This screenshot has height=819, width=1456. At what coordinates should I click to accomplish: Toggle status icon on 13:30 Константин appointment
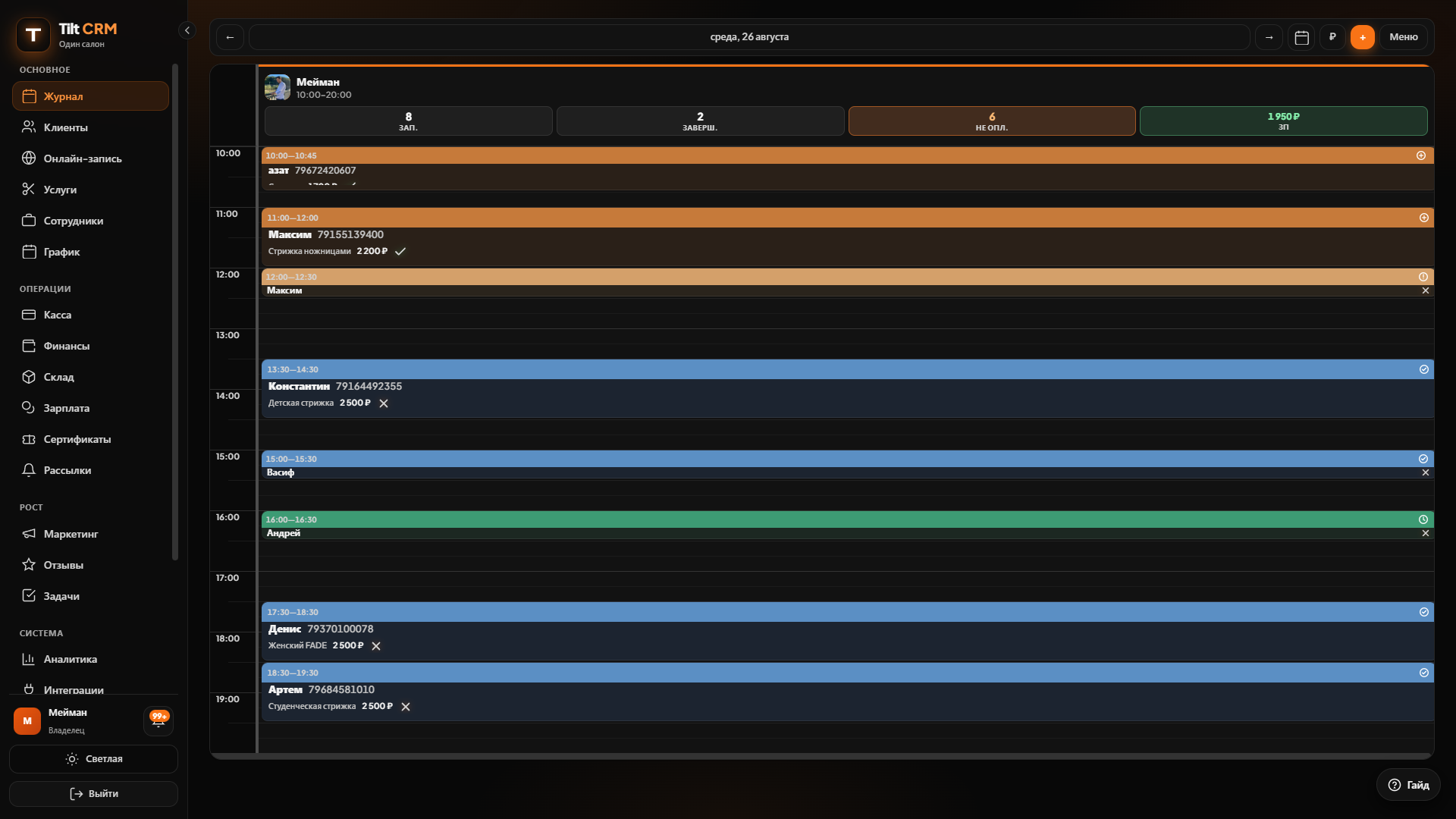click(x=1423, y=369)
